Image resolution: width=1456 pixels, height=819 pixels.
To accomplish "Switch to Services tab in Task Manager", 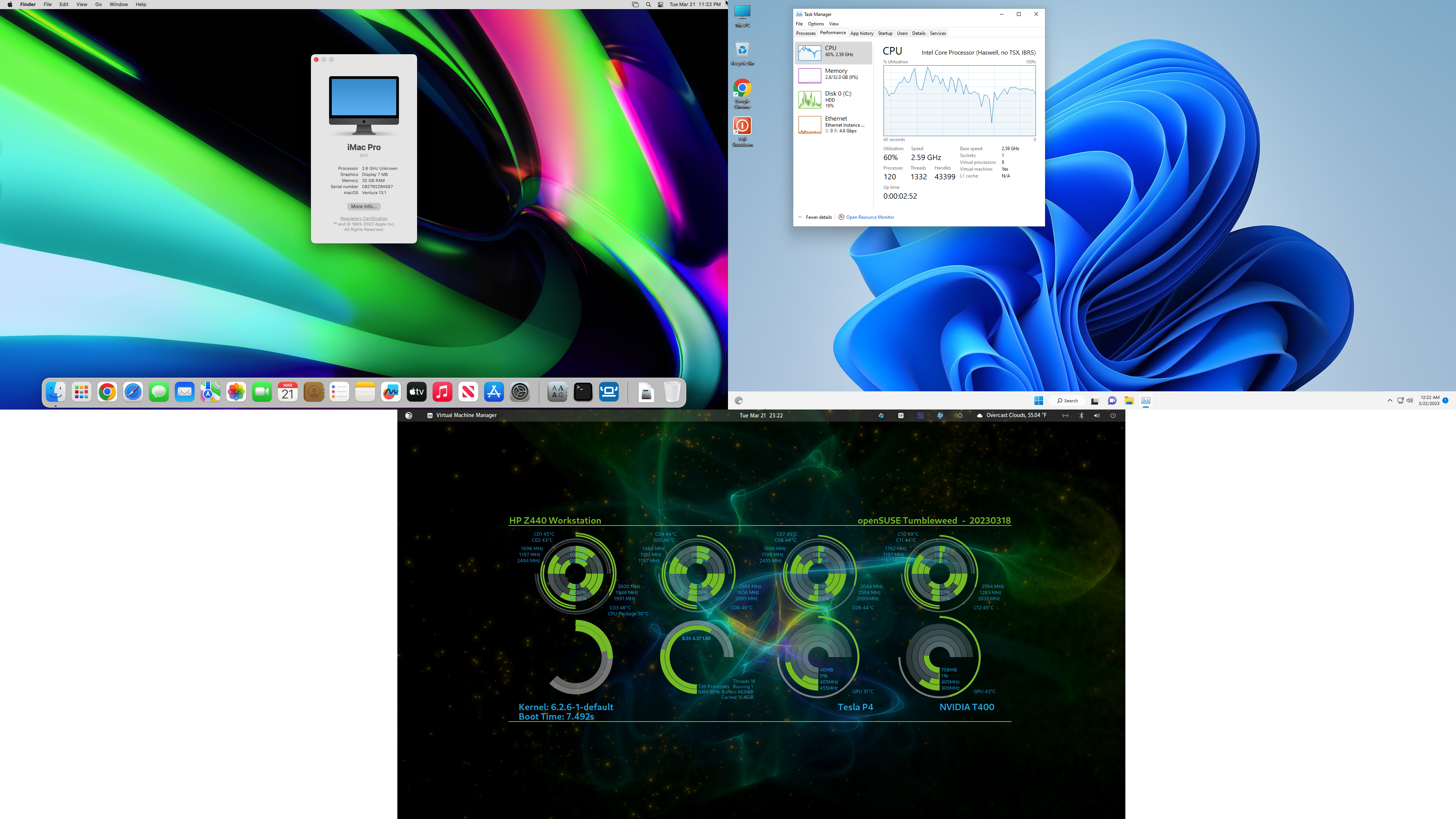I will tap(938, 33).
